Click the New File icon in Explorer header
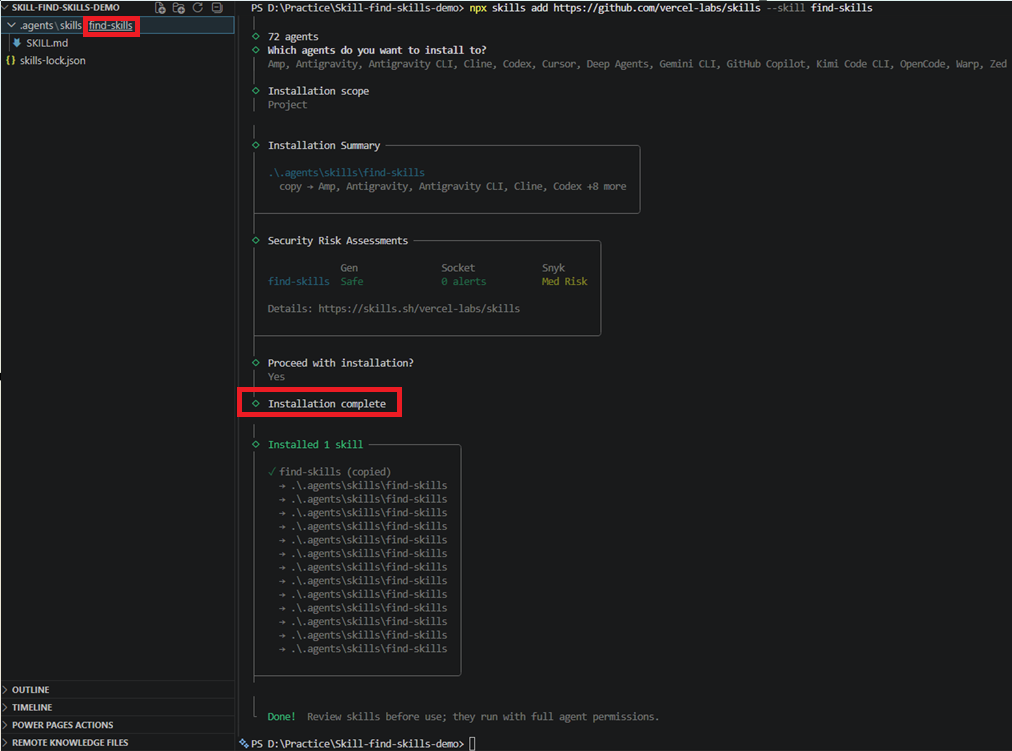This screenshot has height=751, width=1012. pyautogui.click(x=160, y=8)
